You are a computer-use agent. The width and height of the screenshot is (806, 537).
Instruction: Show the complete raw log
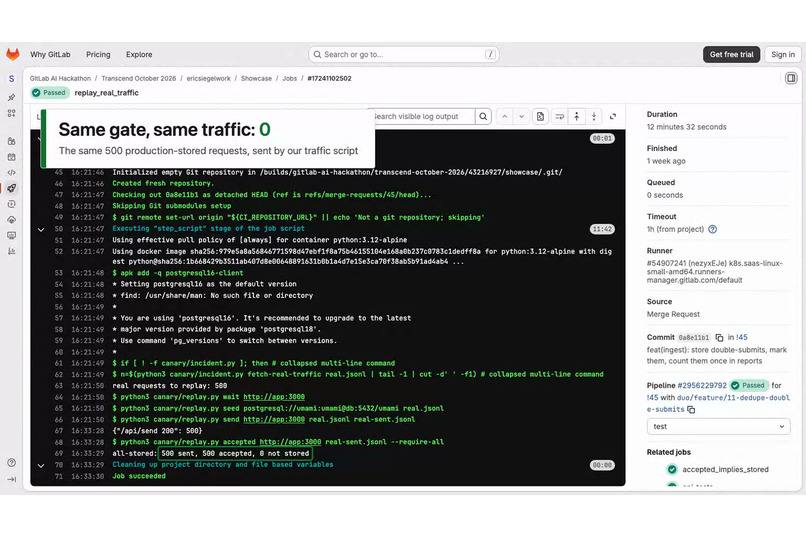tap(540, 116)
